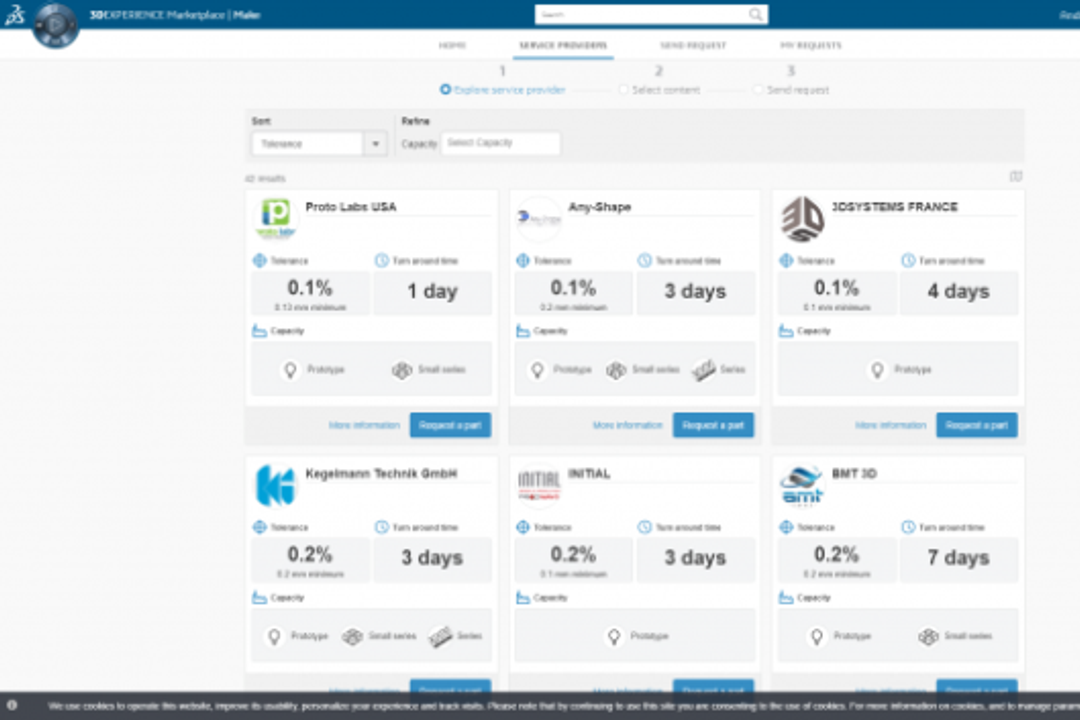
Task: Open Send Request tab
Action: 693,45
